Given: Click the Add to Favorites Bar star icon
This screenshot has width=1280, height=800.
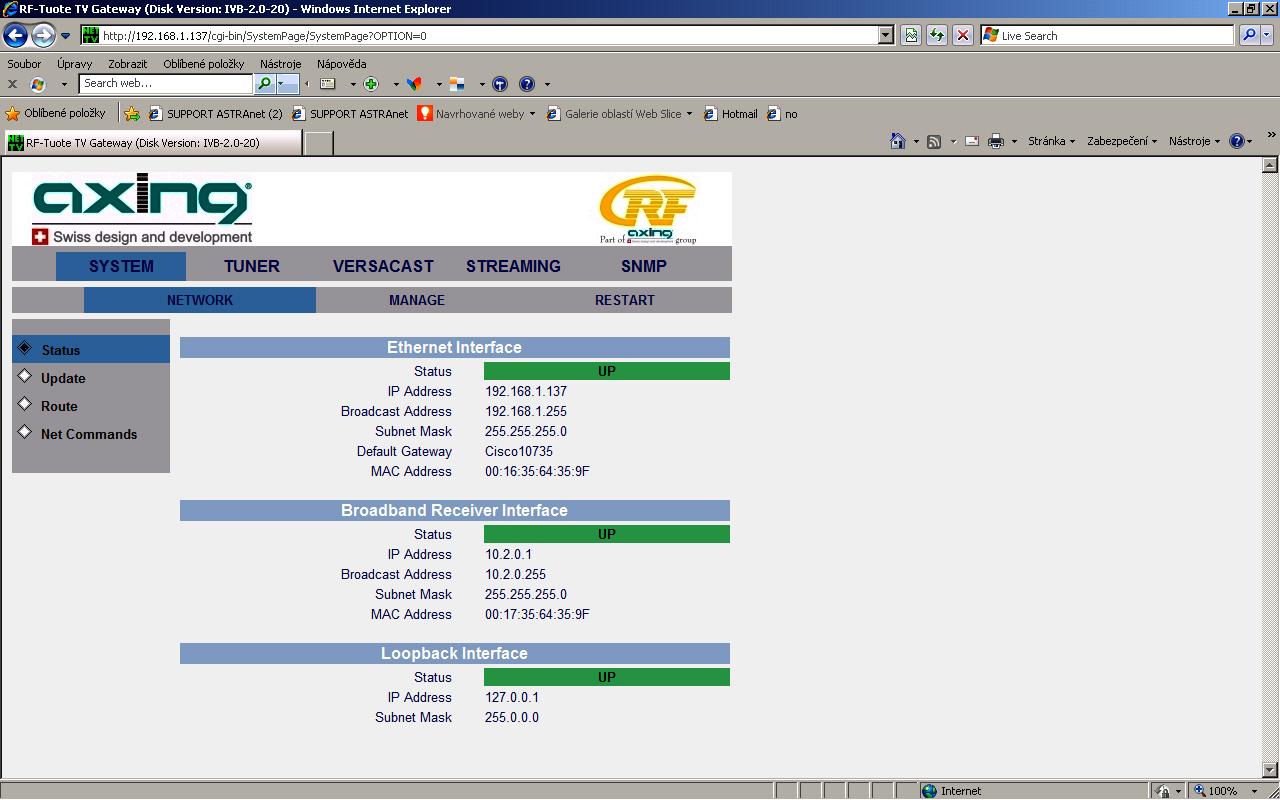Looking at the screenshot, I should [x=131, y=114].
